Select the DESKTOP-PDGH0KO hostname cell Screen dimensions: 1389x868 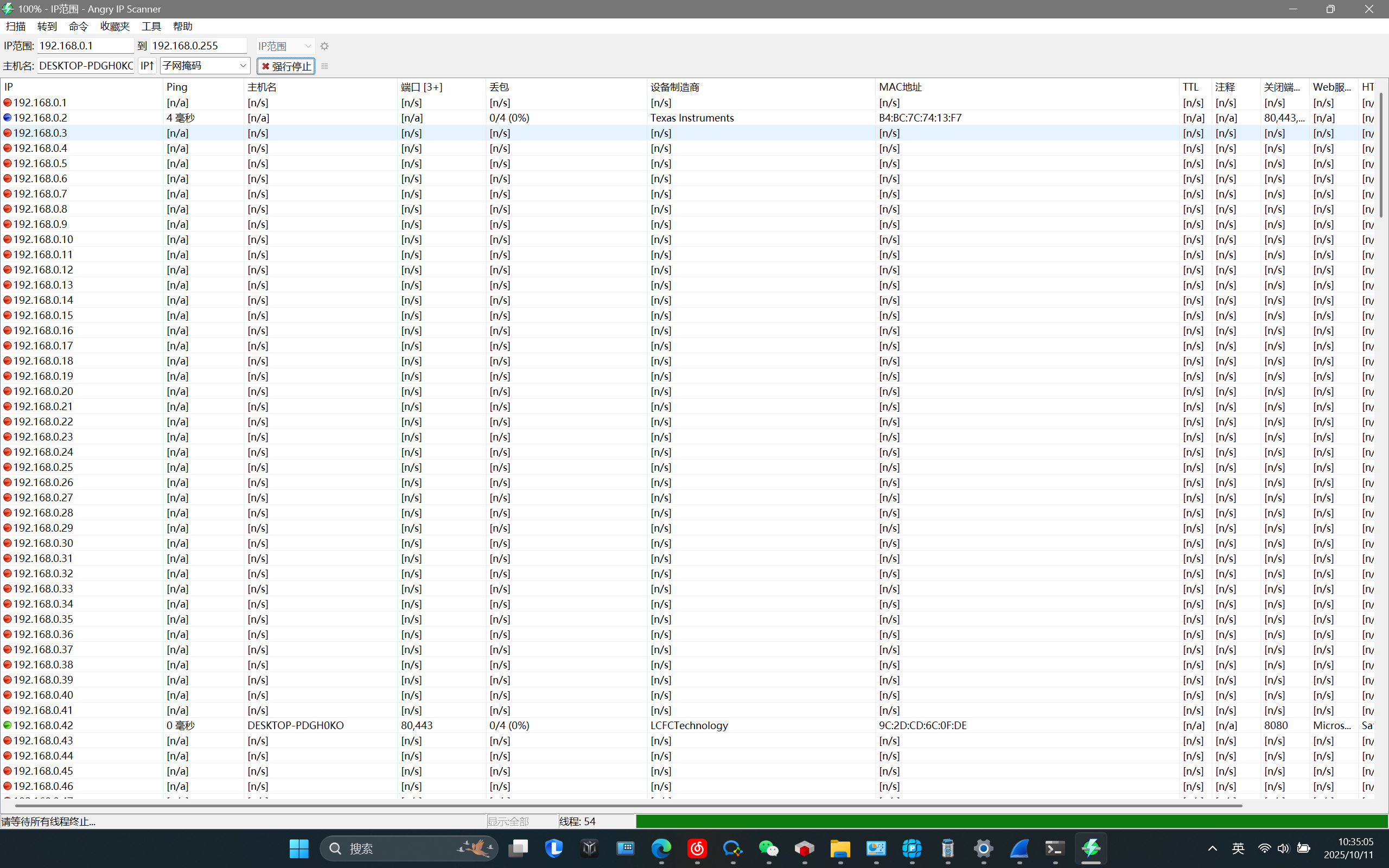click(x=296, y=725)
